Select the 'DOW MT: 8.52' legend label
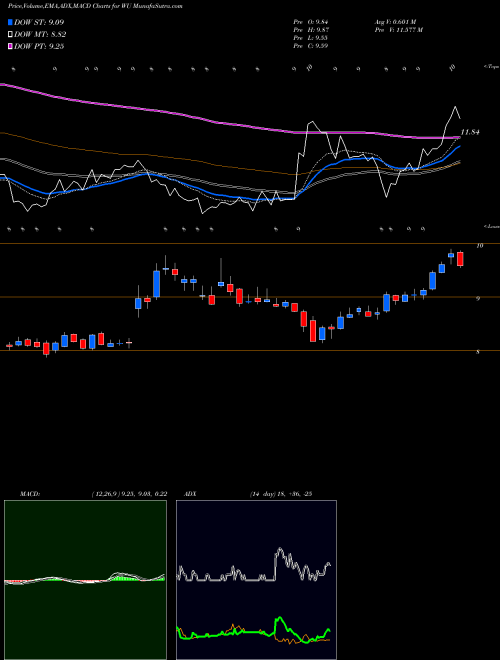 point(40,35)
